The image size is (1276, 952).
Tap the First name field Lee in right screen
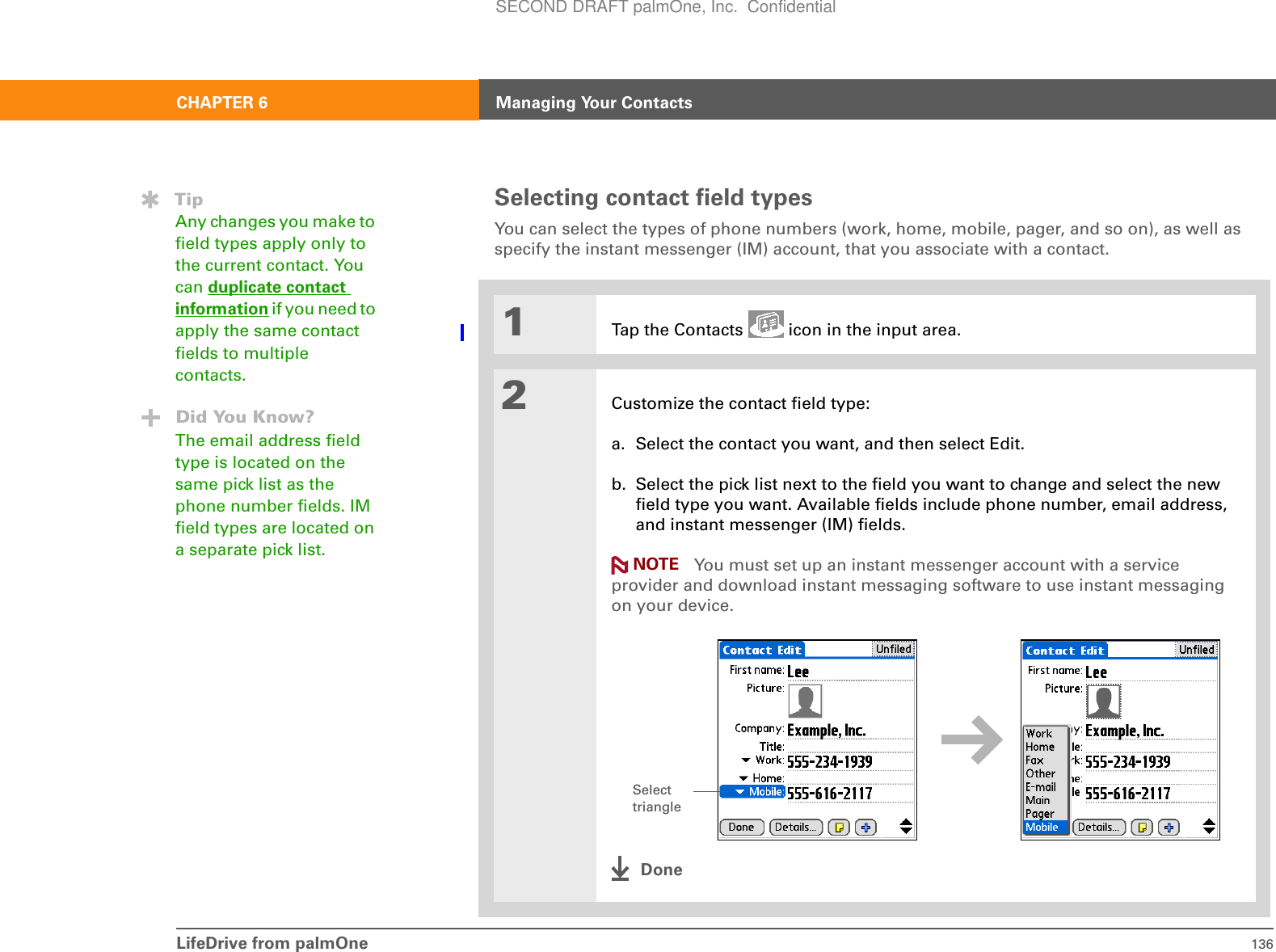pyautogui.click(x=1151, y=672)
